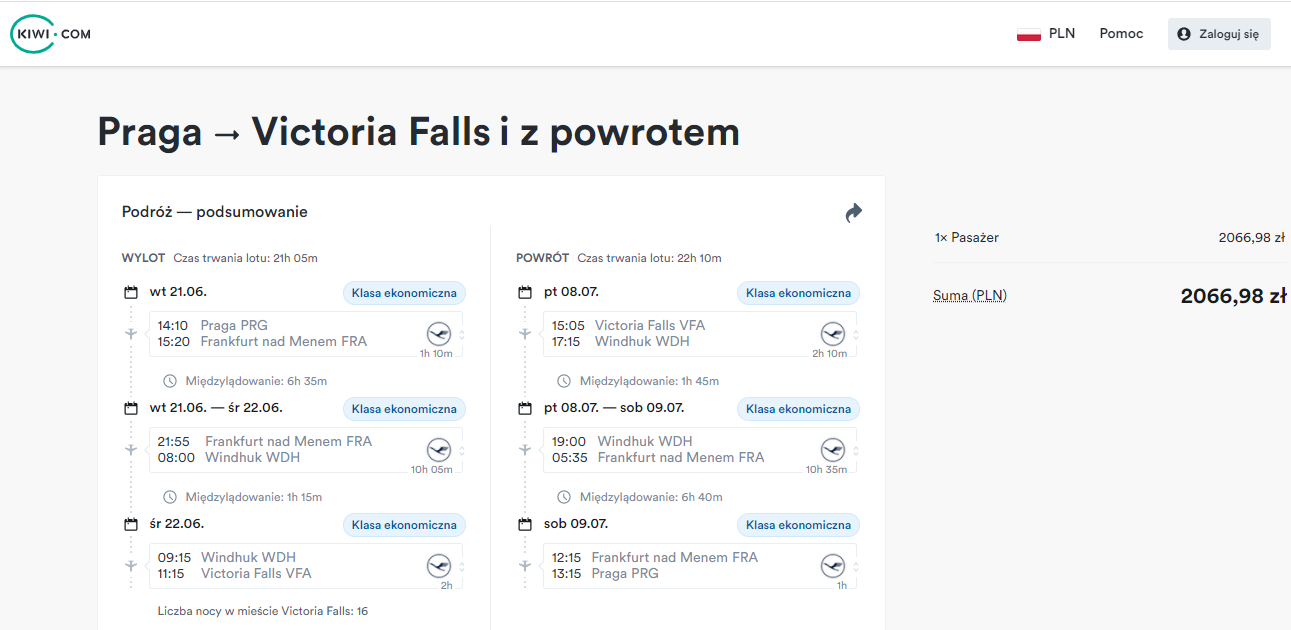Click Lufthansa logo on 19:00 Windhuk–Frankfurt flight
The image size is (1291, 630).
tap(832, 450)
